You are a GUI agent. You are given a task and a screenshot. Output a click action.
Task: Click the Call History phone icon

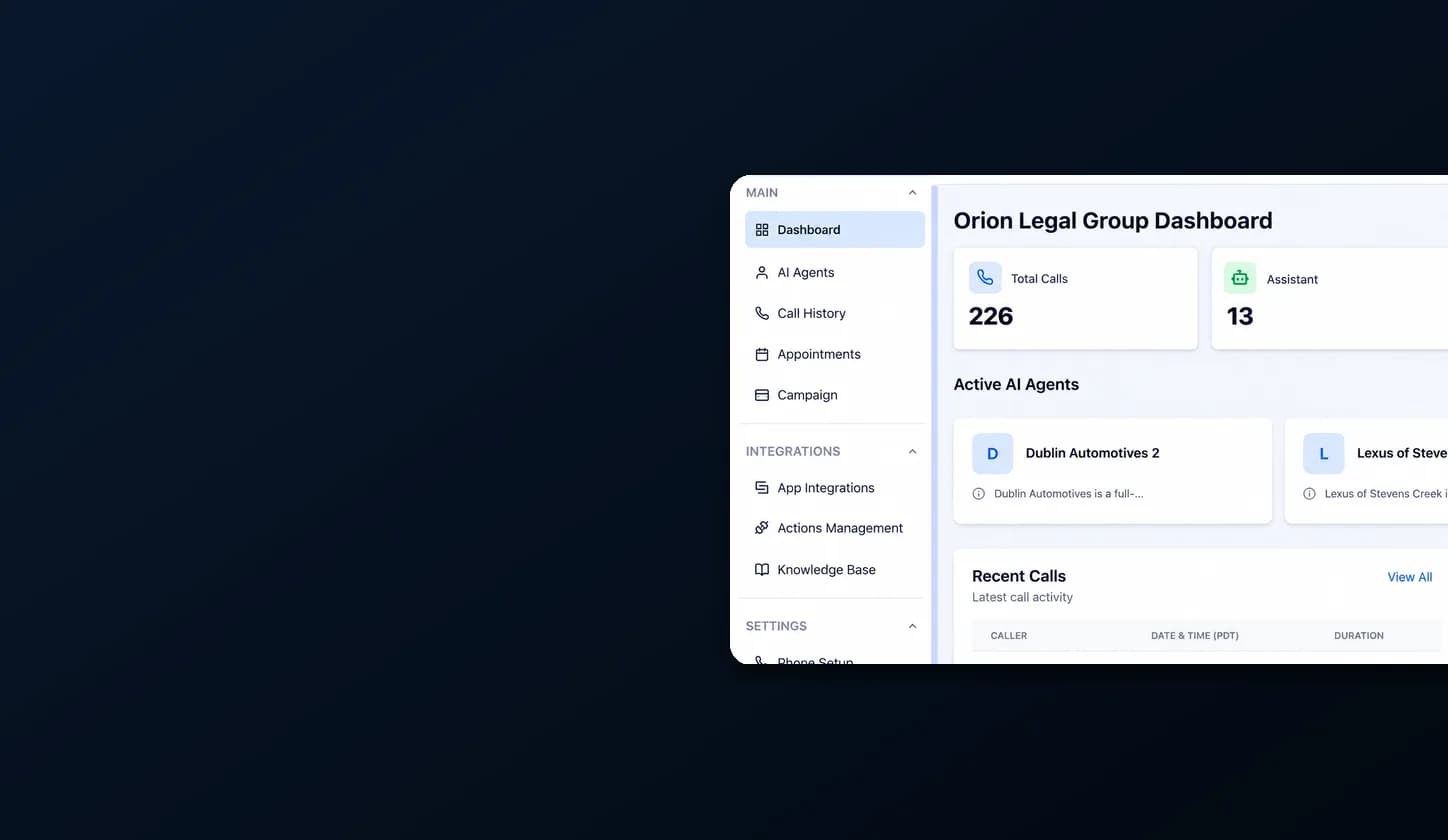762,313
